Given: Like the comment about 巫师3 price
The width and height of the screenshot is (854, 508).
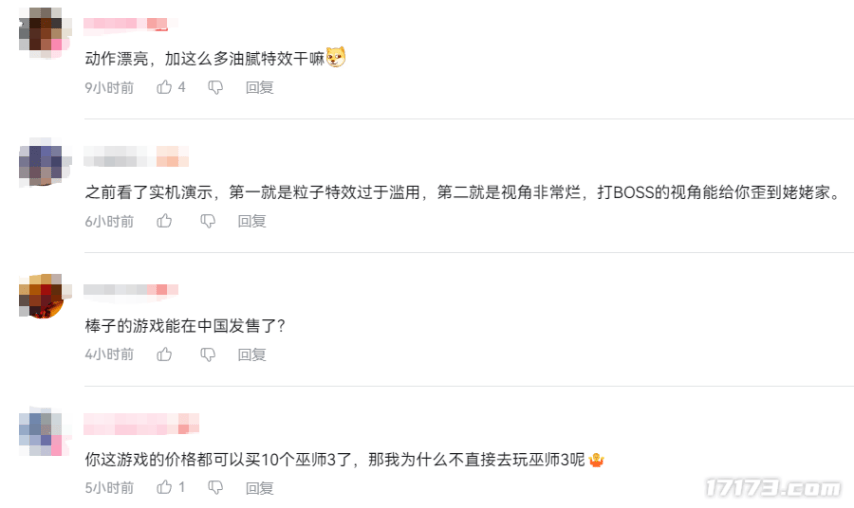Looking at the screenshot, I should click(x=165, y=487).
